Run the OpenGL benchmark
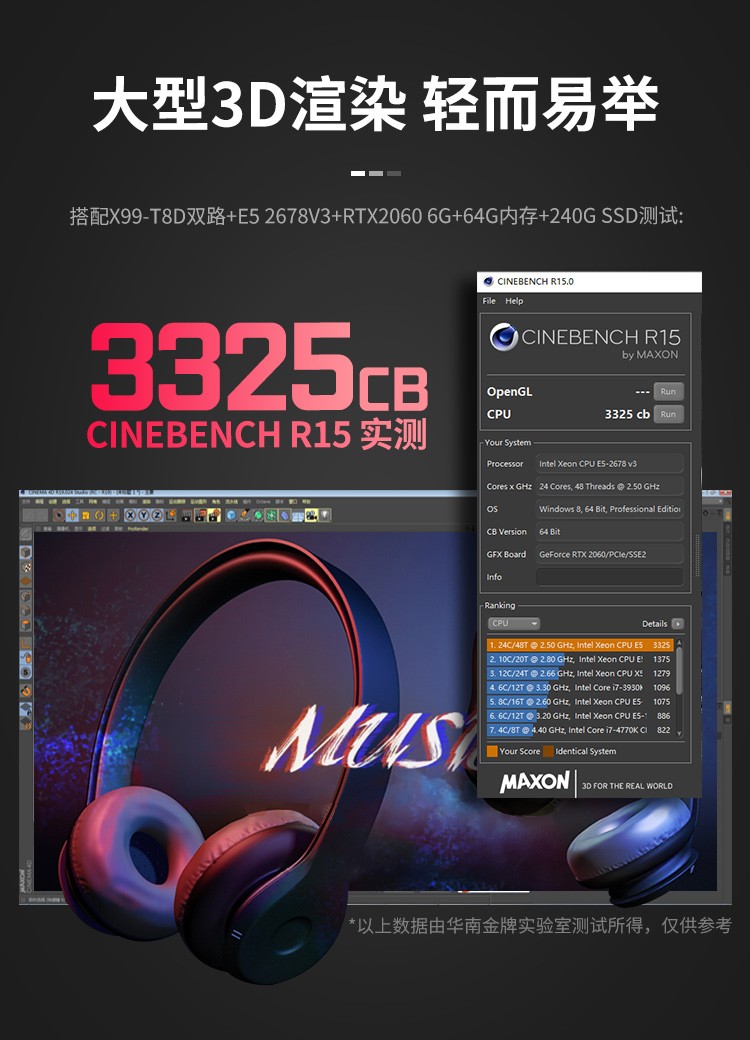 668,392
